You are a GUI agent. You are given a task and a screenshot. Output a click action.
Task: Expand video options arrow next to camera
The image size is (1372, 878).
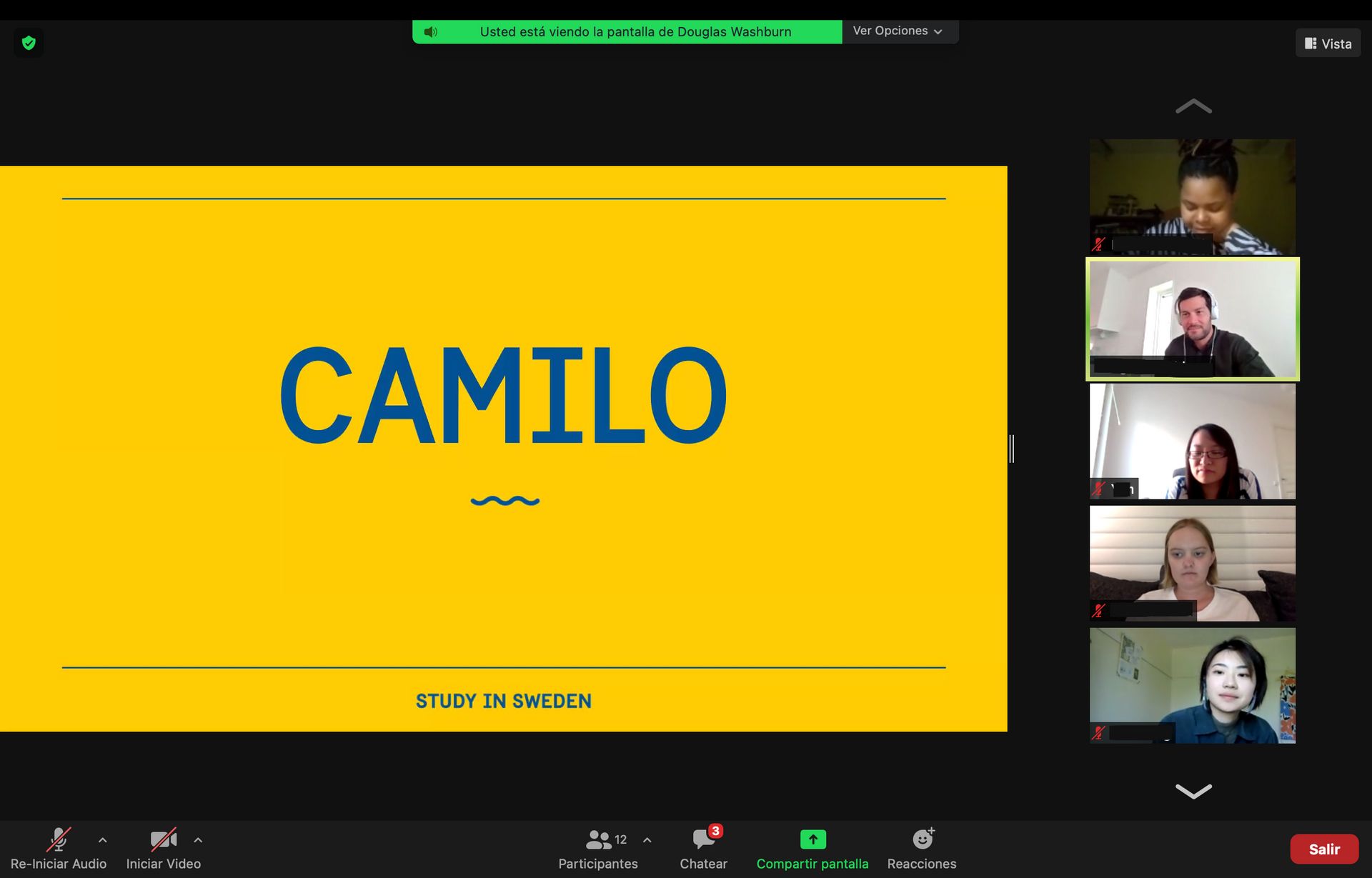[x=198, y=840]
